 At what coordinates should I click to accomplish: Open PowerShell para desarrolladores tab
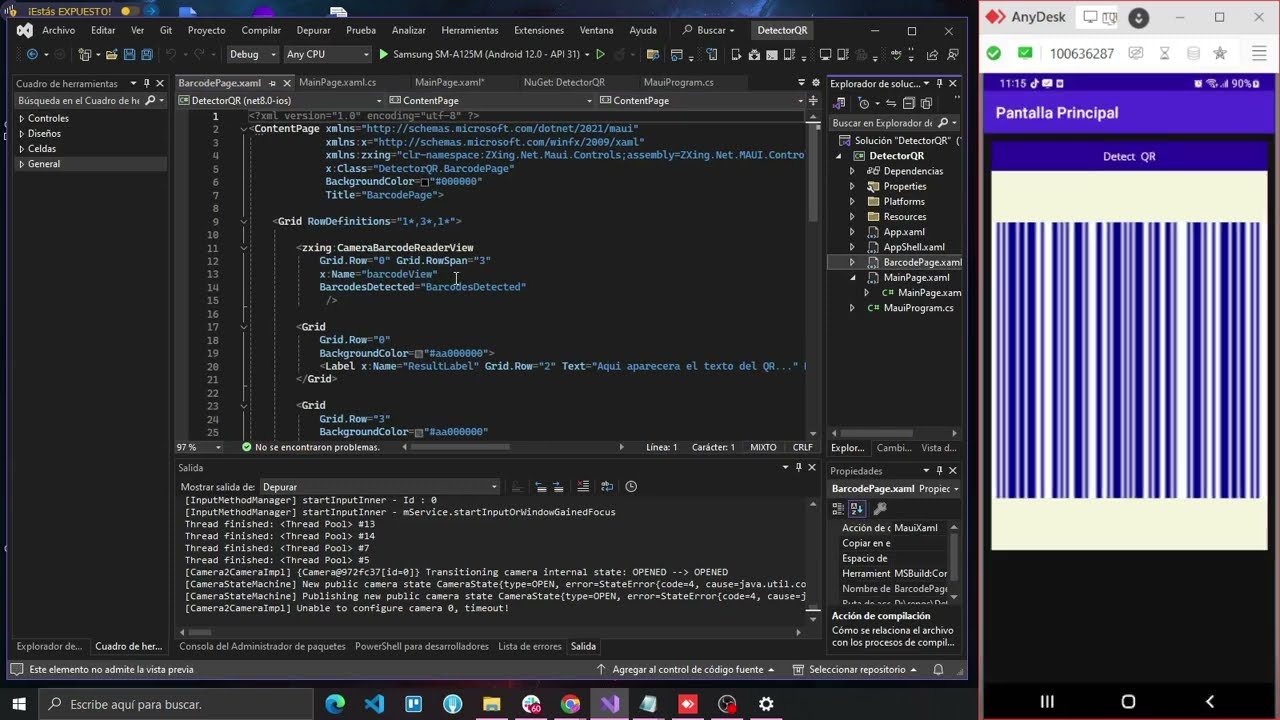[422, 646]
